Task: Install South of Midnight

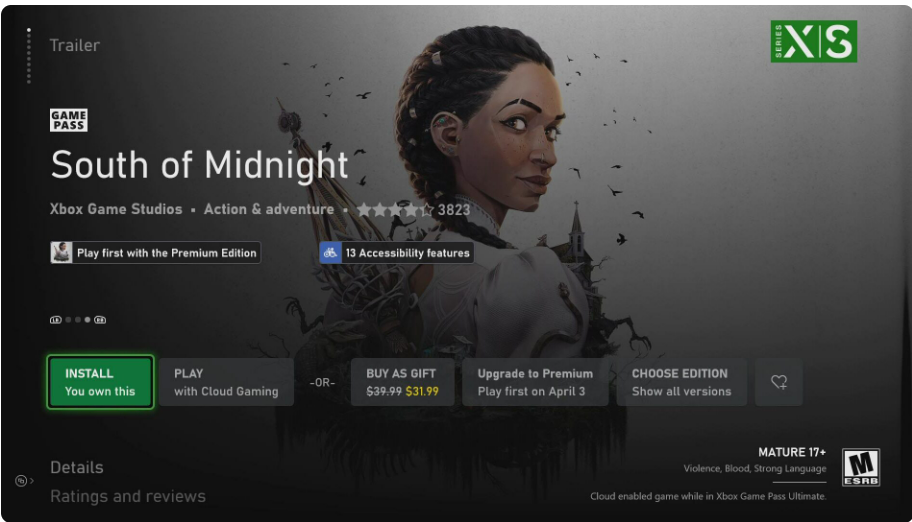Action: [x=100, y=382]
